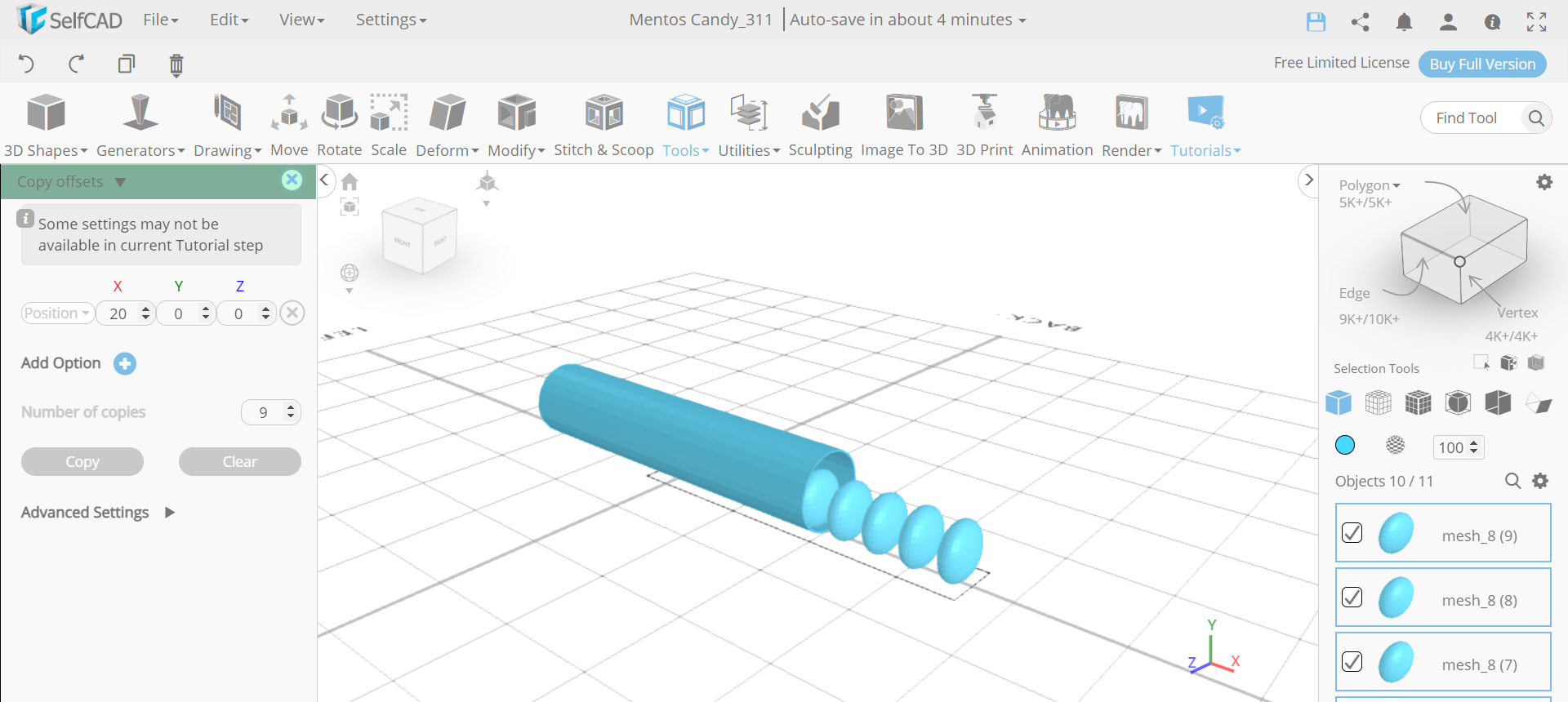Select the Rotate tool
The image size is (1568, 702).
pos(339,126)
